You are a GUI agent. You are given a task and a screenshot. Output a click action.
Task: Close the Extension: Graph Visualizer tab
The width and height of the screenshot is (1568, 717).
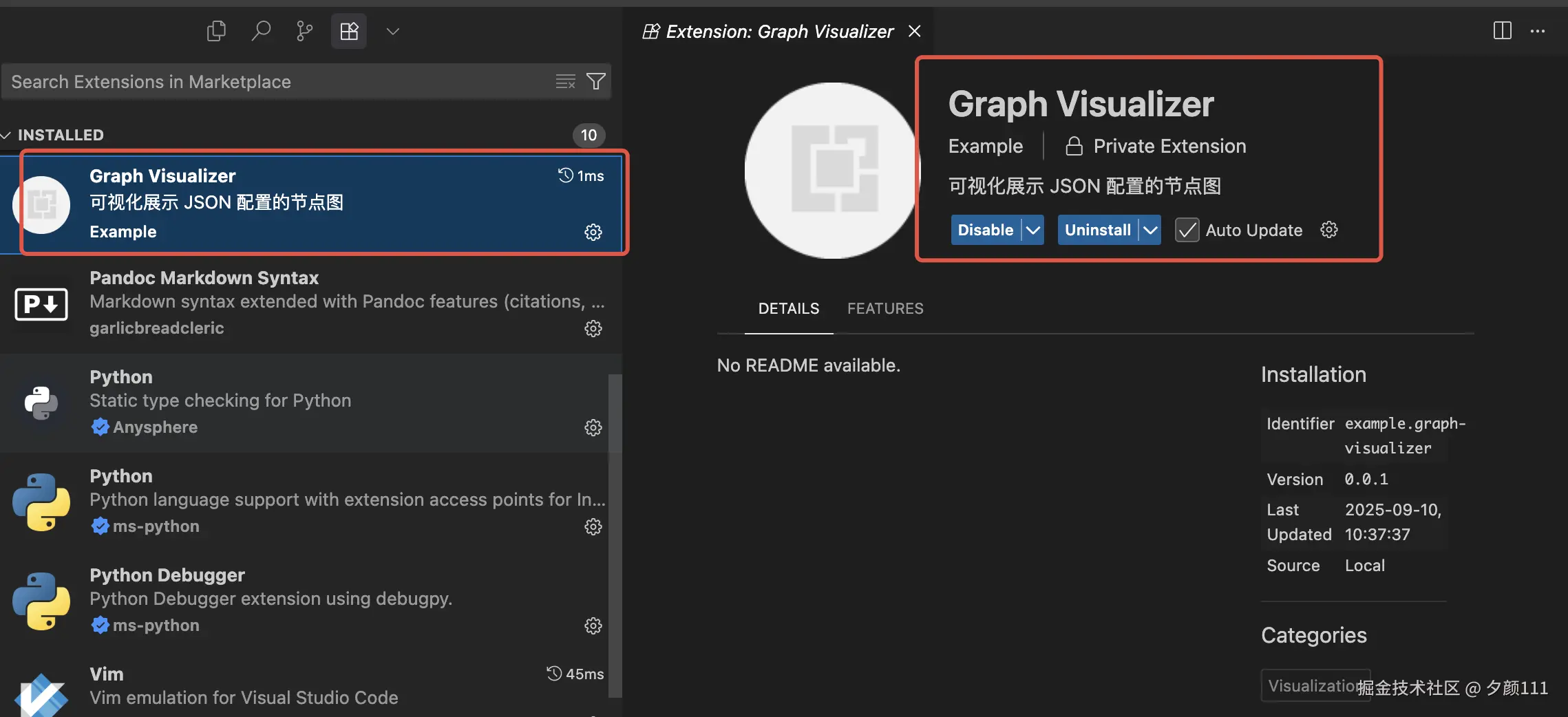915,31
